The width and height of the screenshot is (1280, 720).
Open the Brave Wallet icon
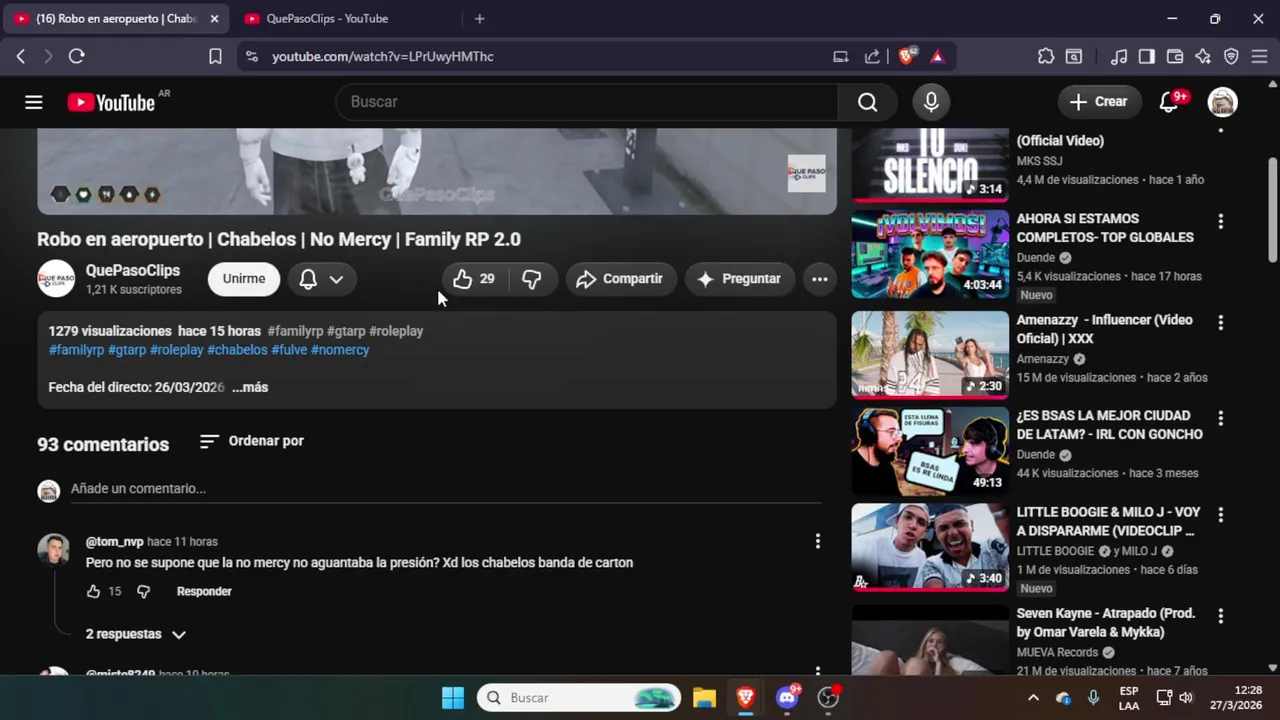click(x=1175, y=57)
